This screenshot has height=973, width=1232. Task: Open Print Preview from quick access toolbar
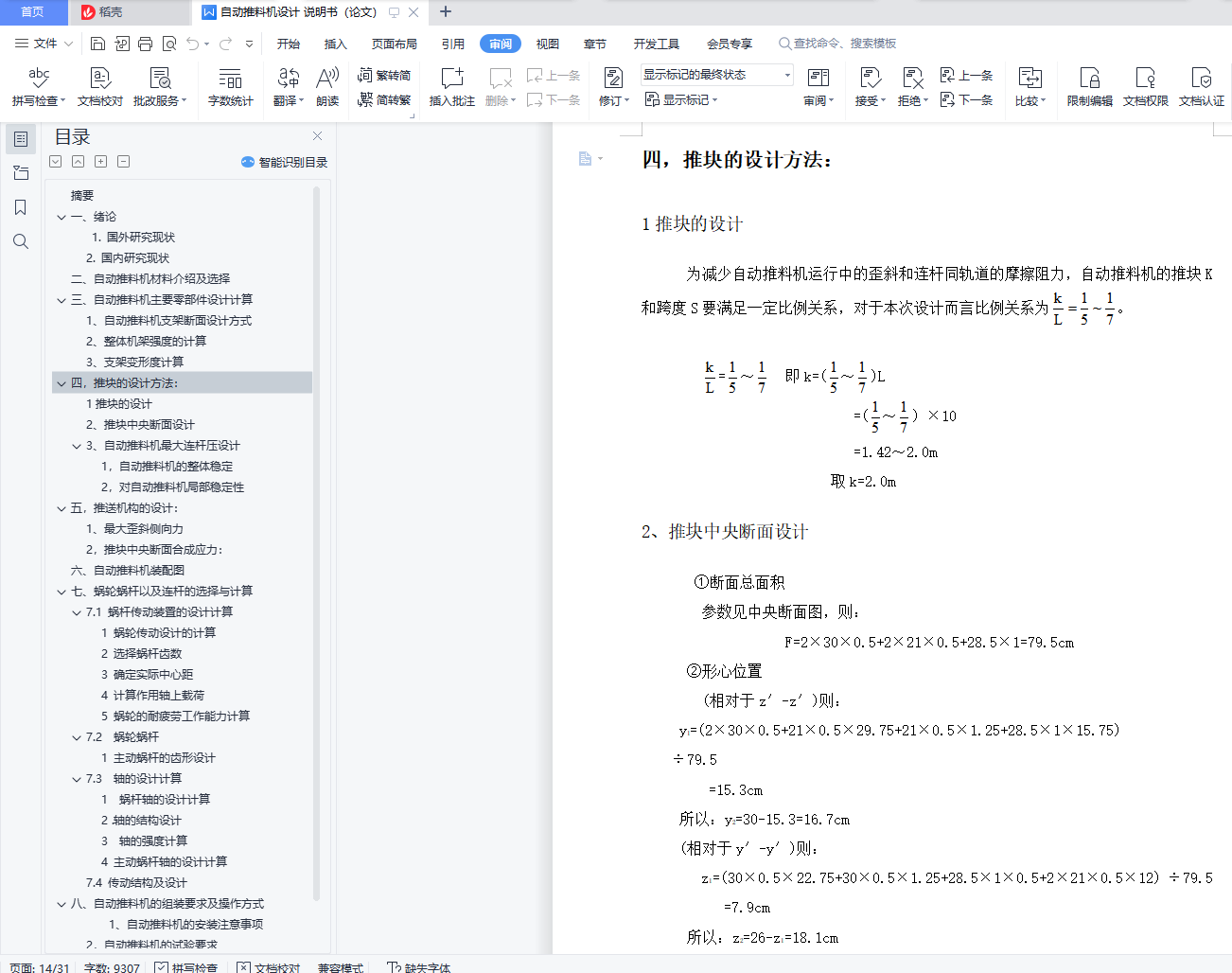tap(169, 44)
